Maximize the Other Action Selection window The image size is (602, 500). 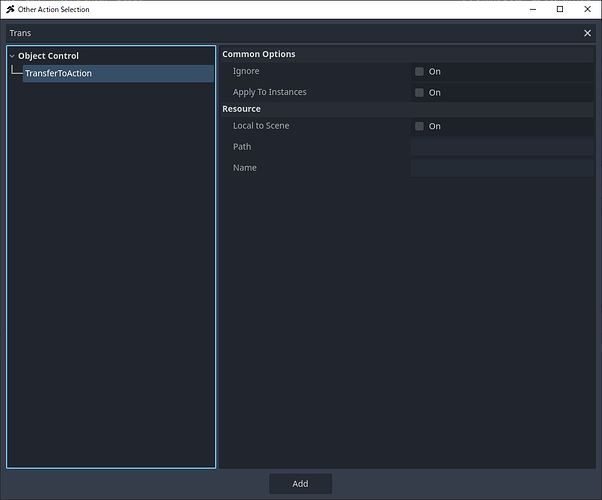click(559, 9)
